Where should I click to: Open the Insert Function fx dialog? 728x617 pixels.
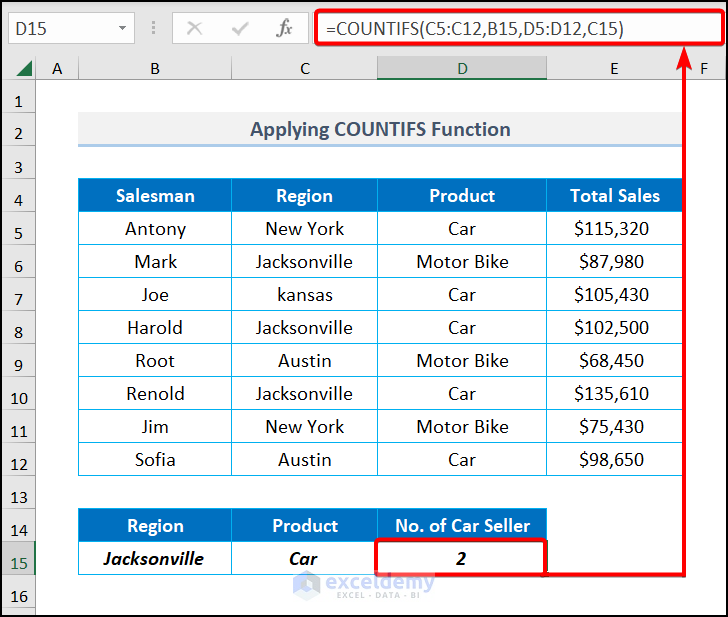coord(284,28)
